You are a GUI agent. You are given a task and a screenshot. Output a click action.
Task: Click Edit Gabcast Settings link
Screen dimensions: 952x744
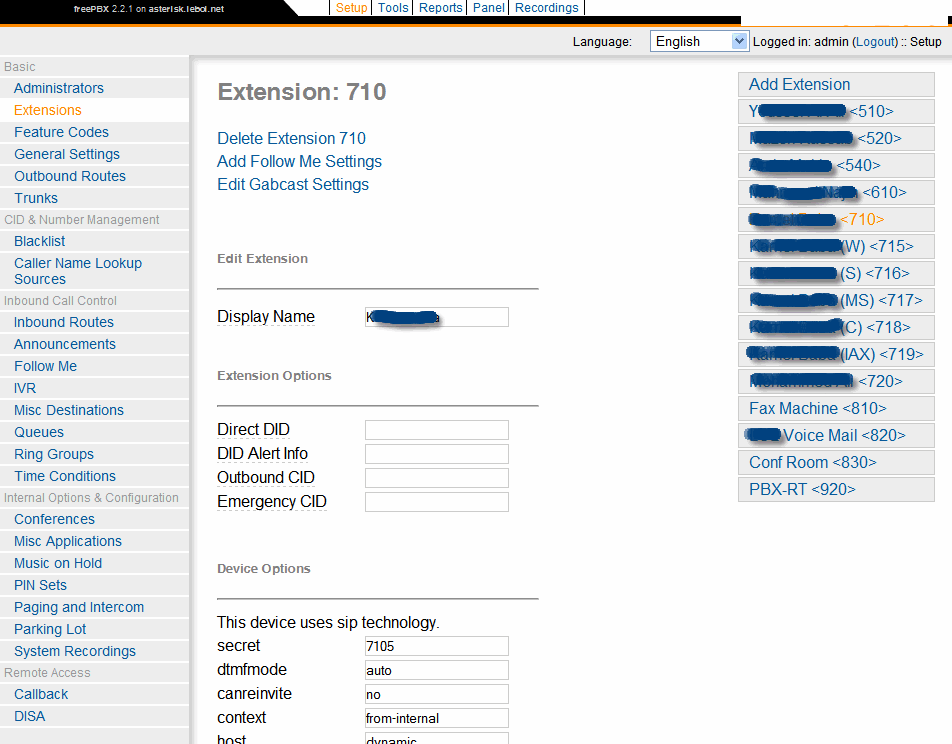click(x=293, y=185)
